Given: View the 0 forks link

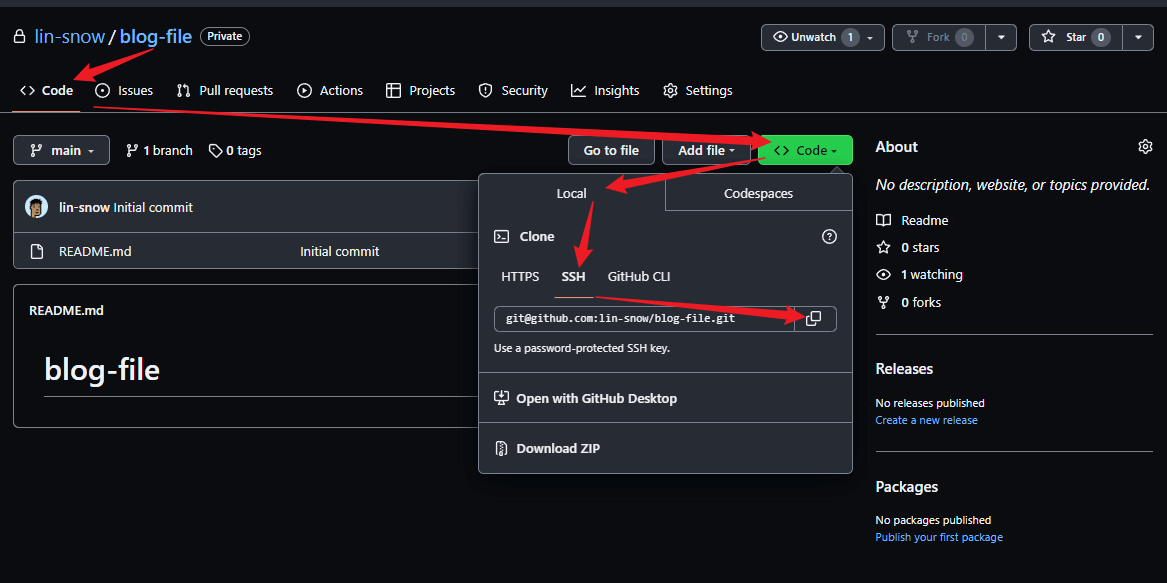Looking at the screenshot, I should pos(921,302).
